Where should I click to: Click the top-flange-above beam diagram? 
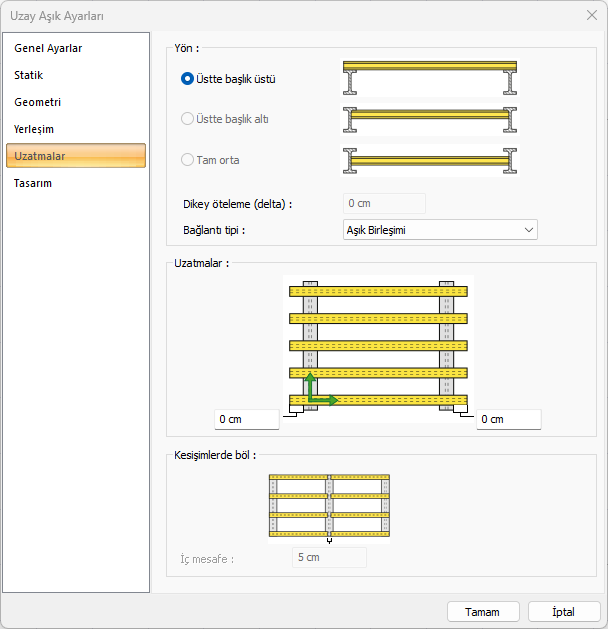click(x=429, y=78)
